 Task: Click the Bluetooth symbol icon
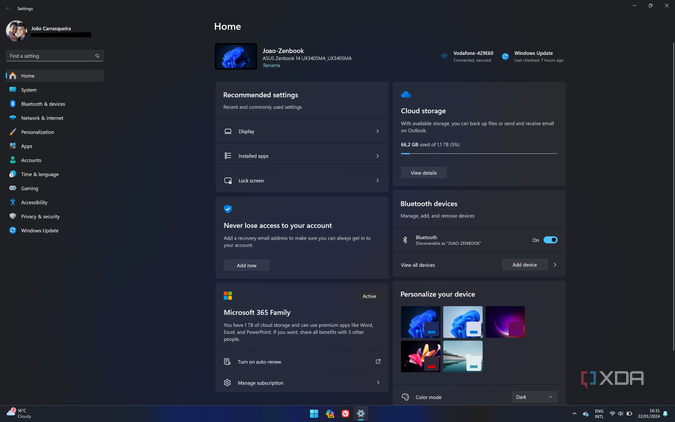(x=405, y=240)
